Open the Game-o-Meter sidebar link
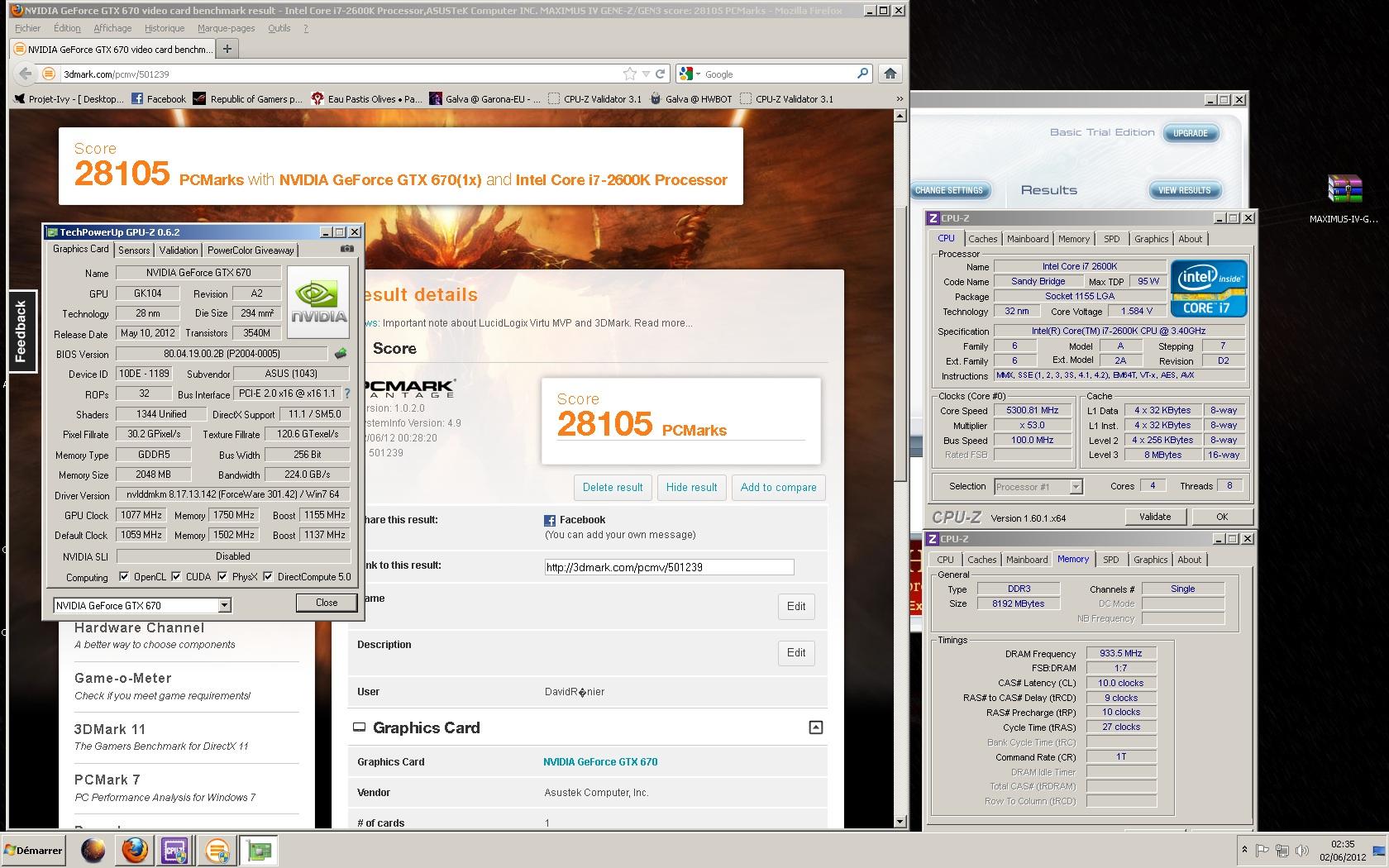1389x868 pixels. (122, 678)
